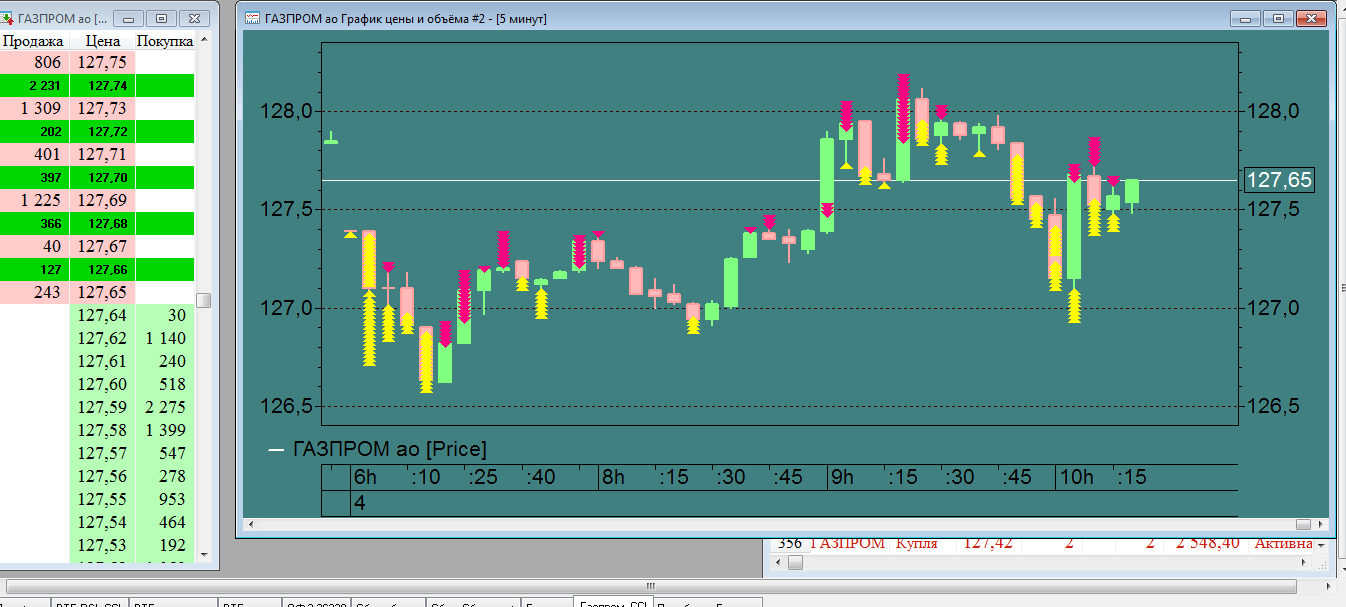Click the :10 label on the time axis
The height and width of the screenshot is (607, 1346).
(x=425, y=478)
